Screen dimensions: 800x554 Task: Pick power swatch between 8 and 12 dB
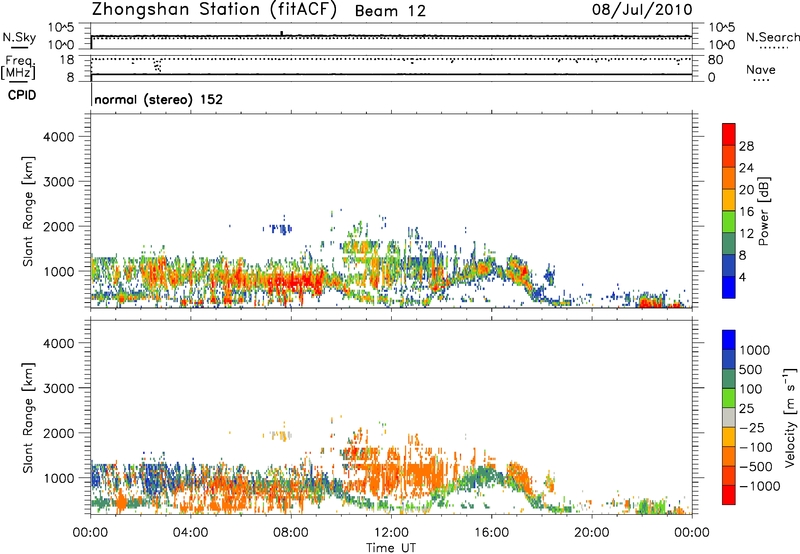click(x=729, y=244)
